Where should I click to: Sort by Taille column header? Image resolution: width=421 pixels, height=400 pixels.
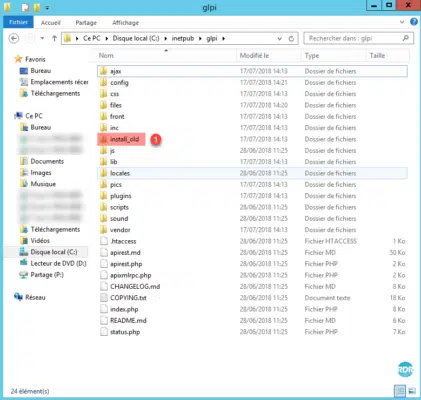[x=377, y=56]
